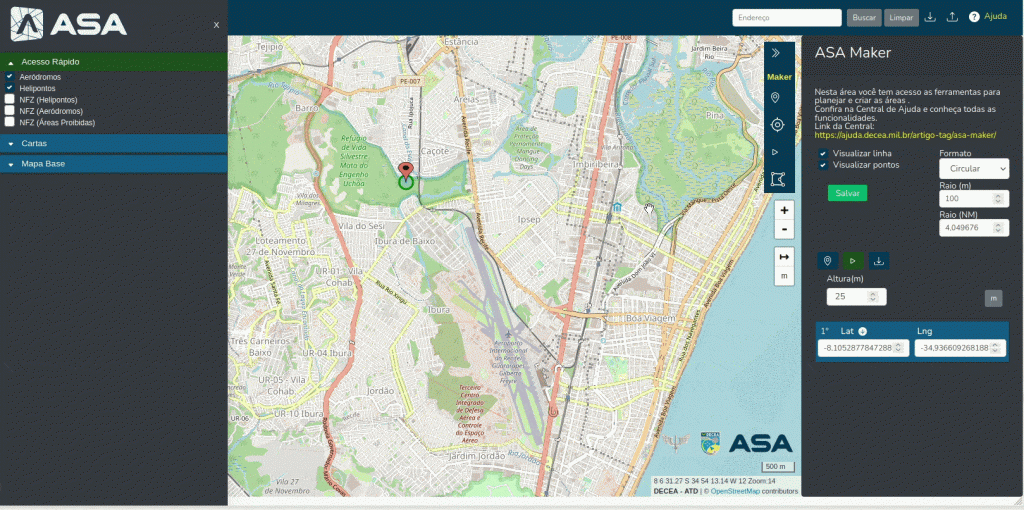
Task: Click the gray 'm' unit button beside Altura
Action: pos(993,298)
